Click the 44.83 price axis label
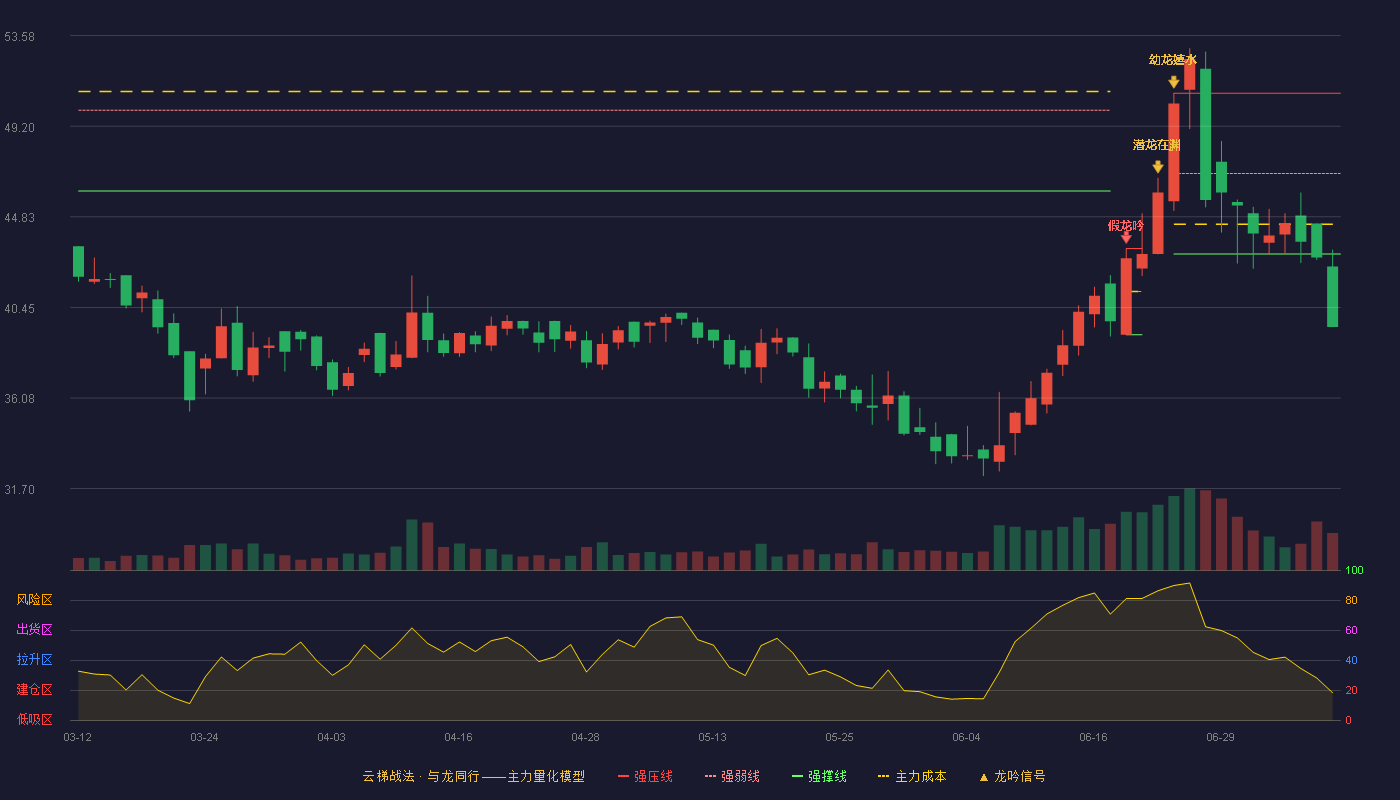The image size is (1400, 800). [20, 218]
